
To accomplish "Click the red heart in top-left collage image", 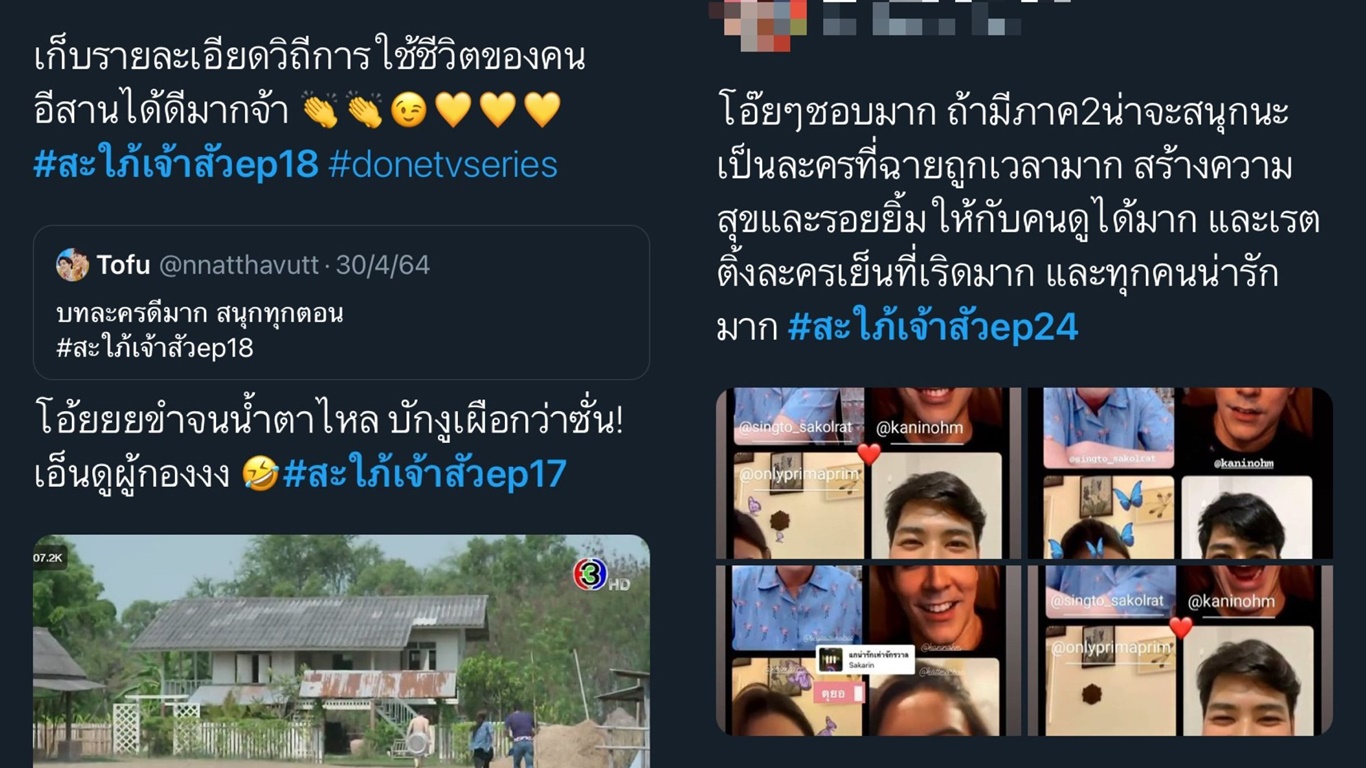I will point(869,454).
